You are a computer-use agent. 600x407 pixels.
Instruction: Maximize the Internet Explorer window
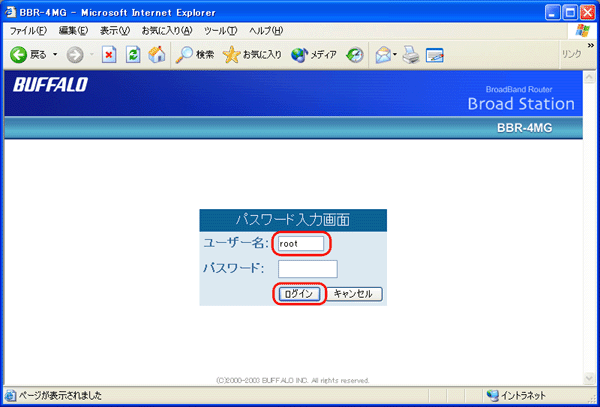tap(571, 13)
